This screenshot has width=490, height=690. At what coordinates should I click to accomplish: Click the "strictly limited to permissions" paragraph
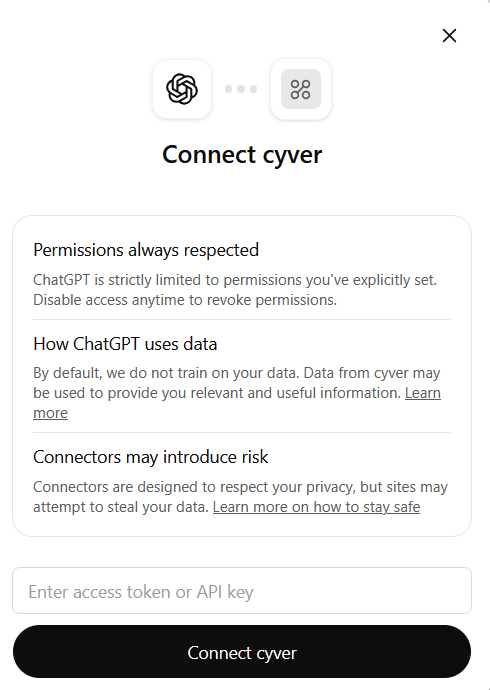click(235, 290)
